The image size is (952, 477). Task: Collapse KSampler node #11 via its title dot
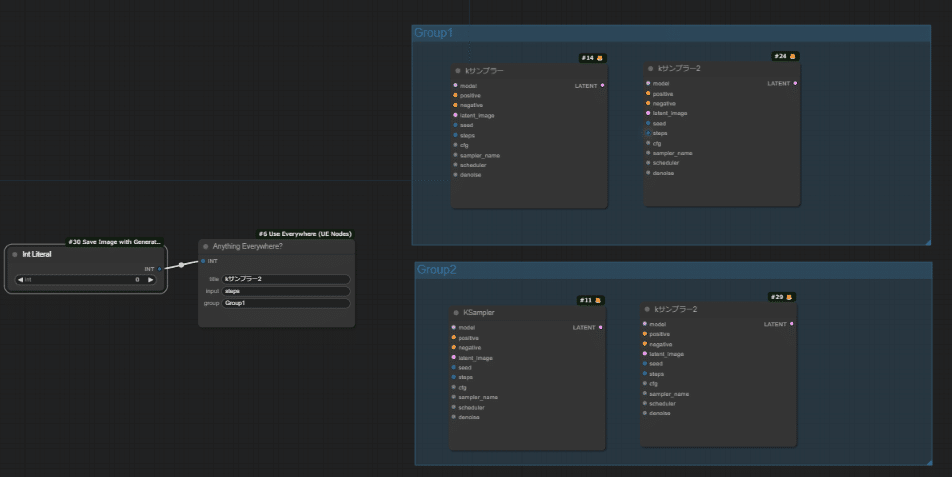[456, 313]
